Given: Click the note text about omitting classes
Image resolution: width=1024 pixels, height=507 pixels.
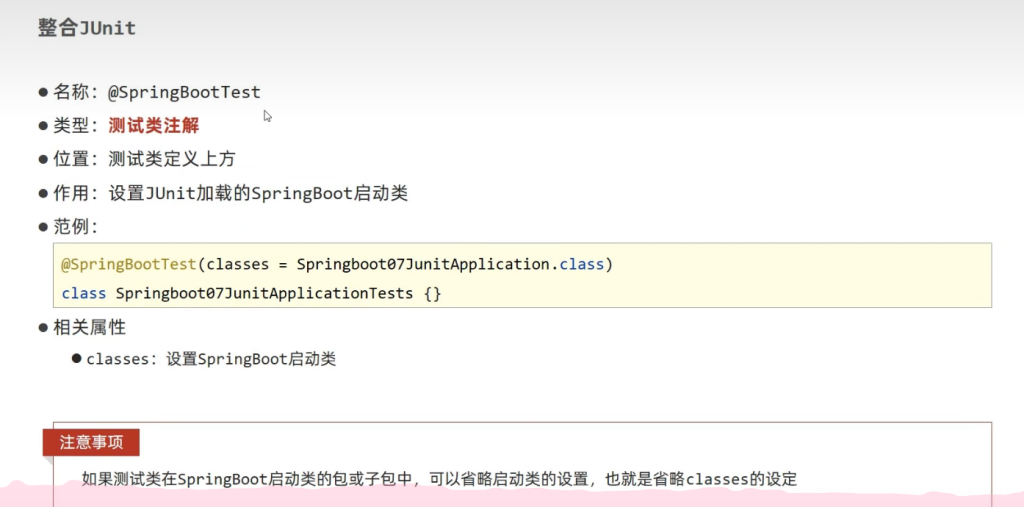Looking at the screenshot, I should coord(439,479).
